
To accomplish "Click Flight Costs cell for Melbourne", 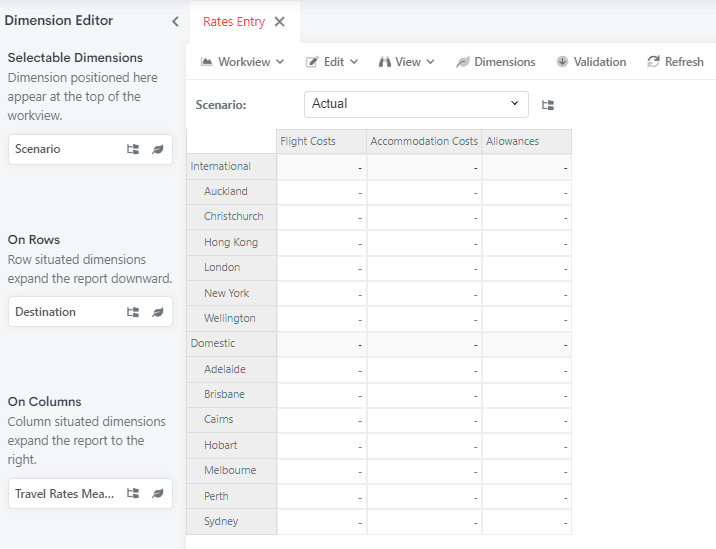I will click(x=321, y=471).
